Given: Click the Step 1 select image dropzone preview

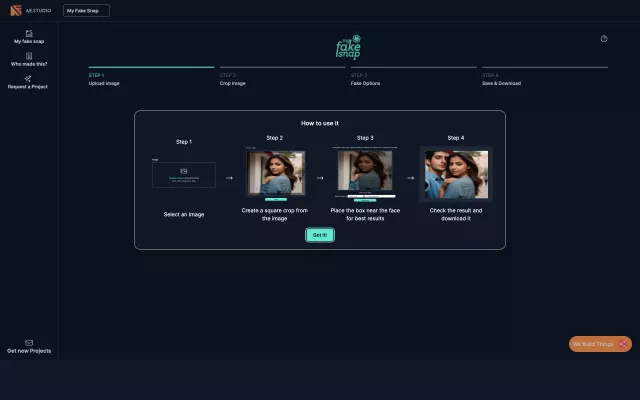Looking at the screenshot, I should tap(183, 176).
